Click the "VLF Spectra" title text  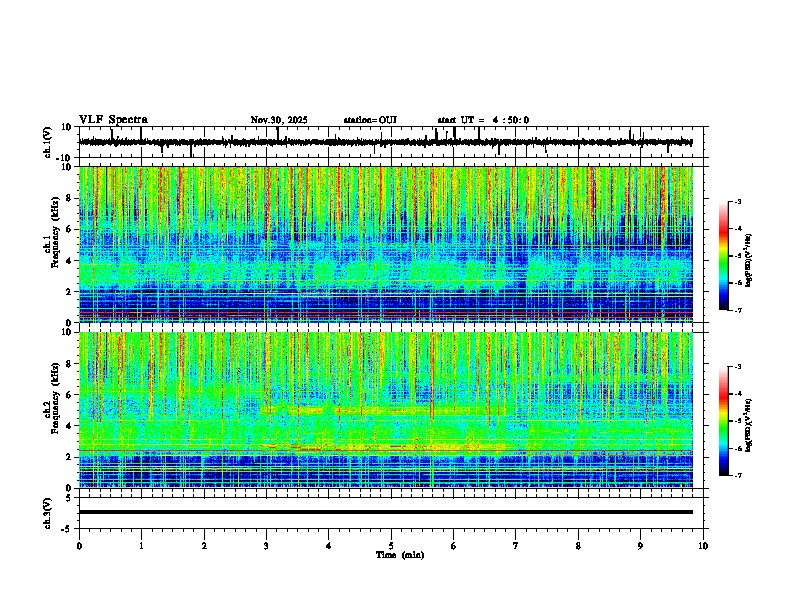pyautogui.click(x=113, y=119)
